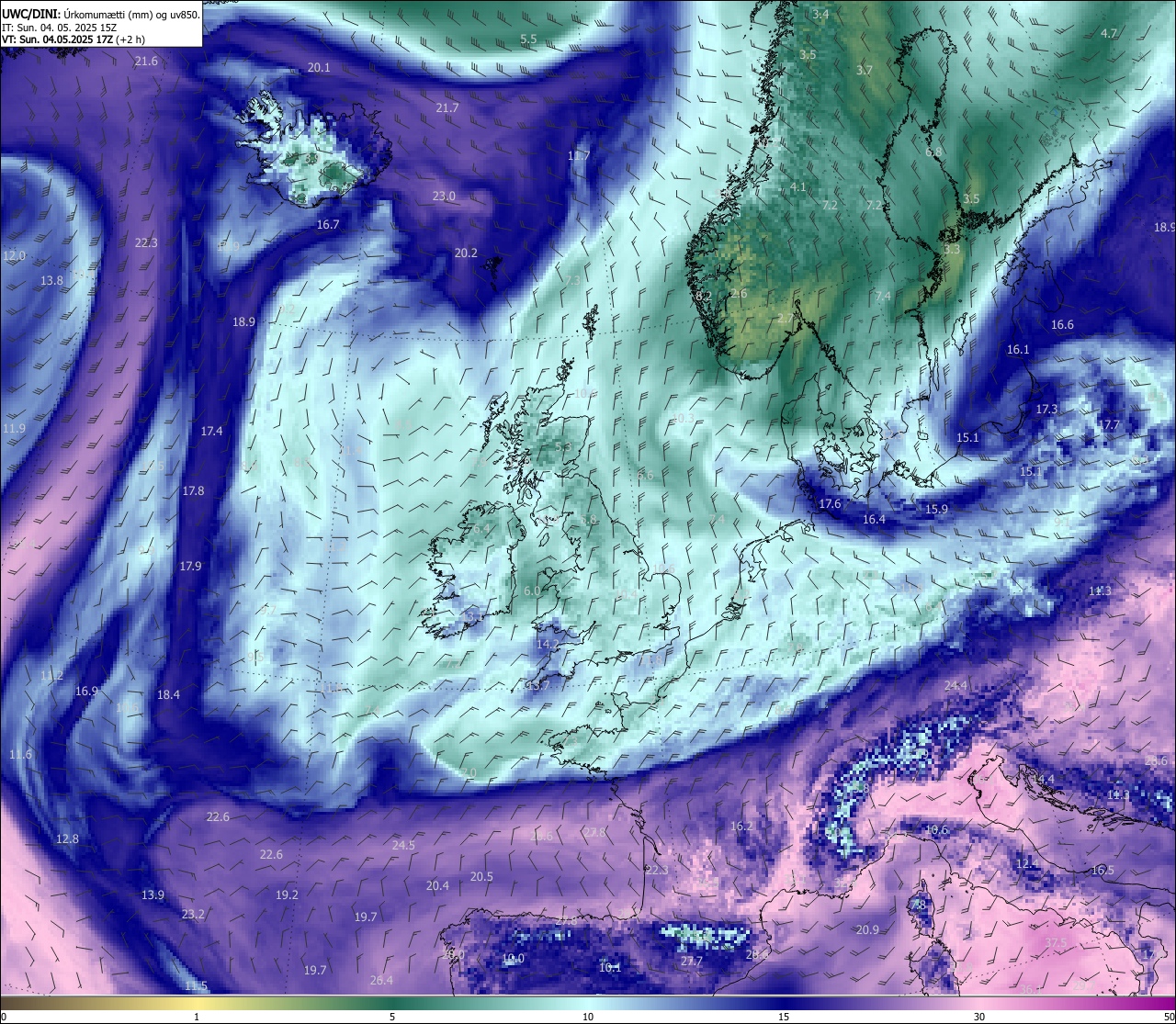Click the 16.5 value label
Screen dimensions: 1176x1024
click(1102, 871)
